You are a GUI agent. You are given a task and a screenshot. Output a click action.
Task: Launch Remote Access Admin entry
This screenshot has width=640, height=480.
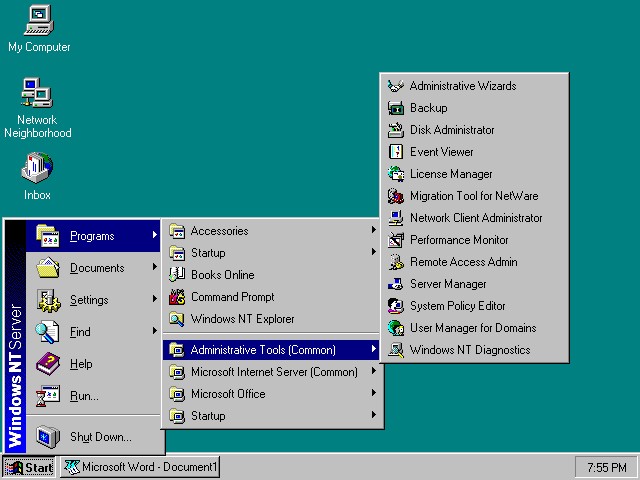[x=474, y=262]
